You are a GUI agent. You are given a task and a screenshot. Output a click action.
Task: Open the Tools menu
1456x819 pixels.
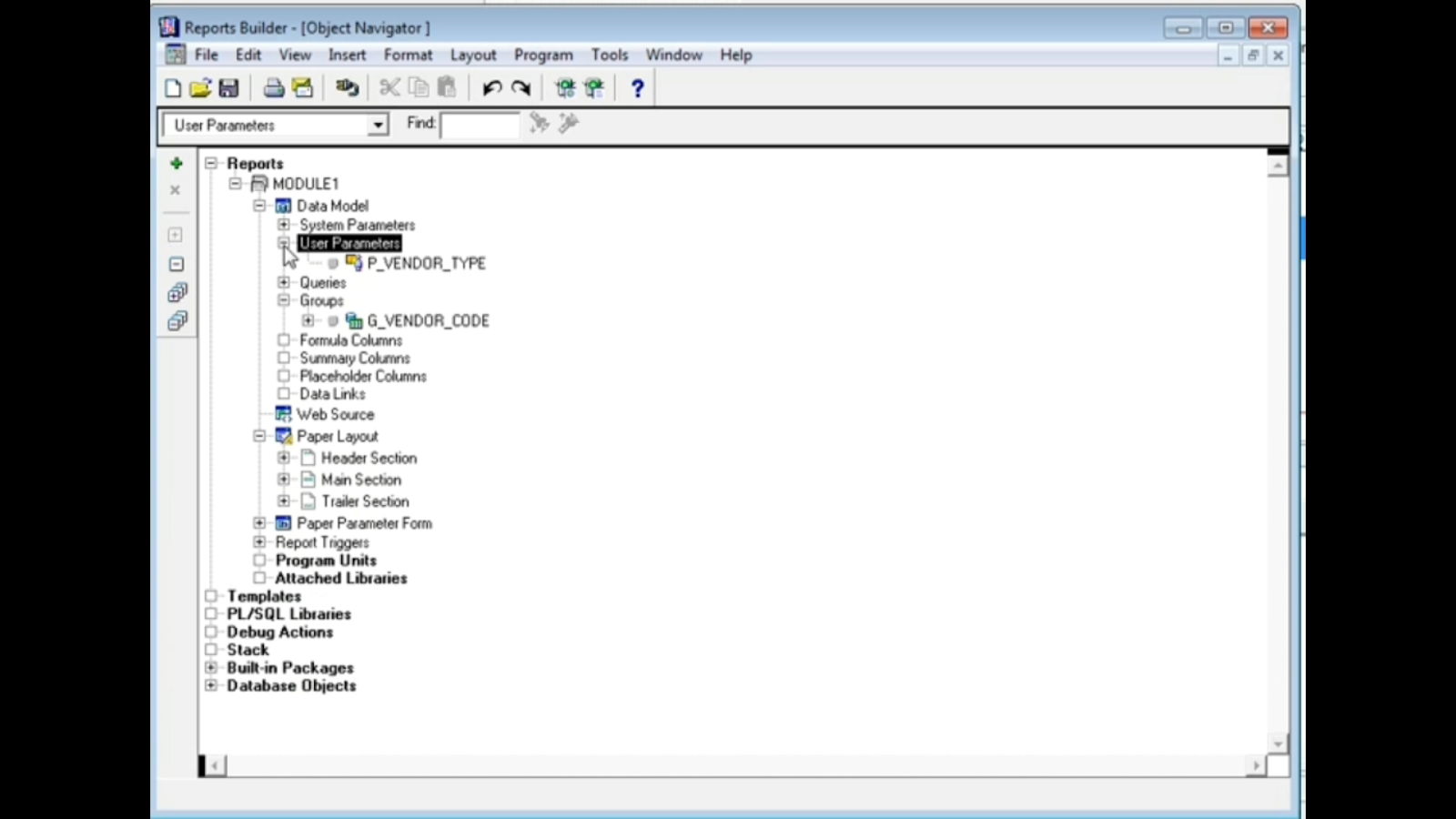click(609, 55)
